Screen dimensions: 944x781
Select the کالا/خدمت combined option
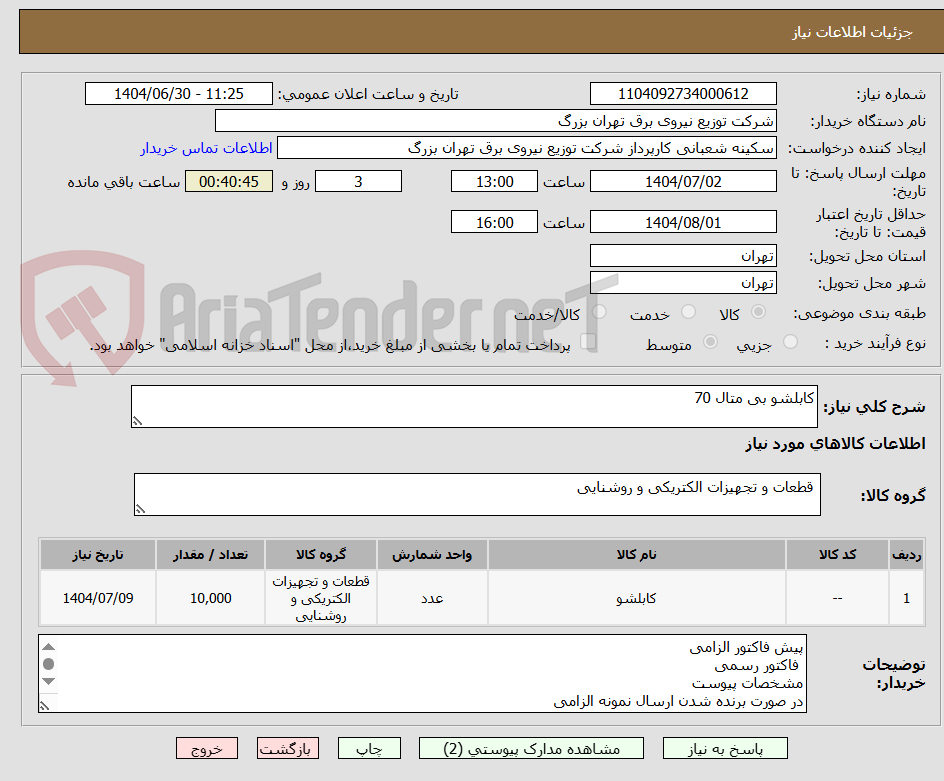(x=598, y=312)
